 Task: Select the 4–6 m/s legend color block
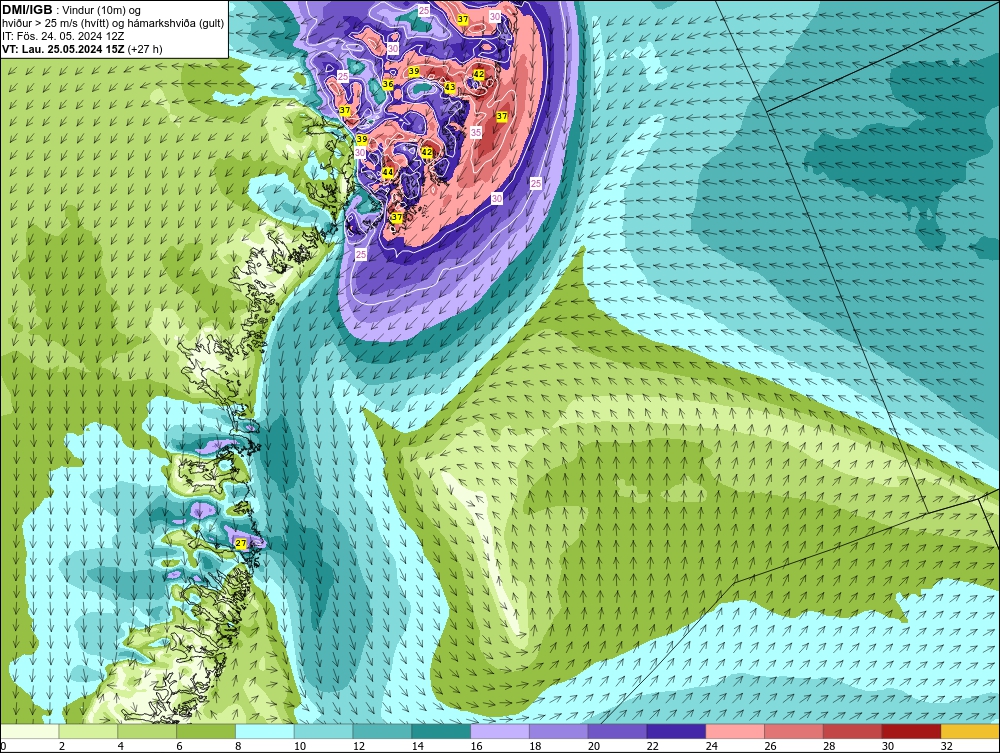click(147, 731)
